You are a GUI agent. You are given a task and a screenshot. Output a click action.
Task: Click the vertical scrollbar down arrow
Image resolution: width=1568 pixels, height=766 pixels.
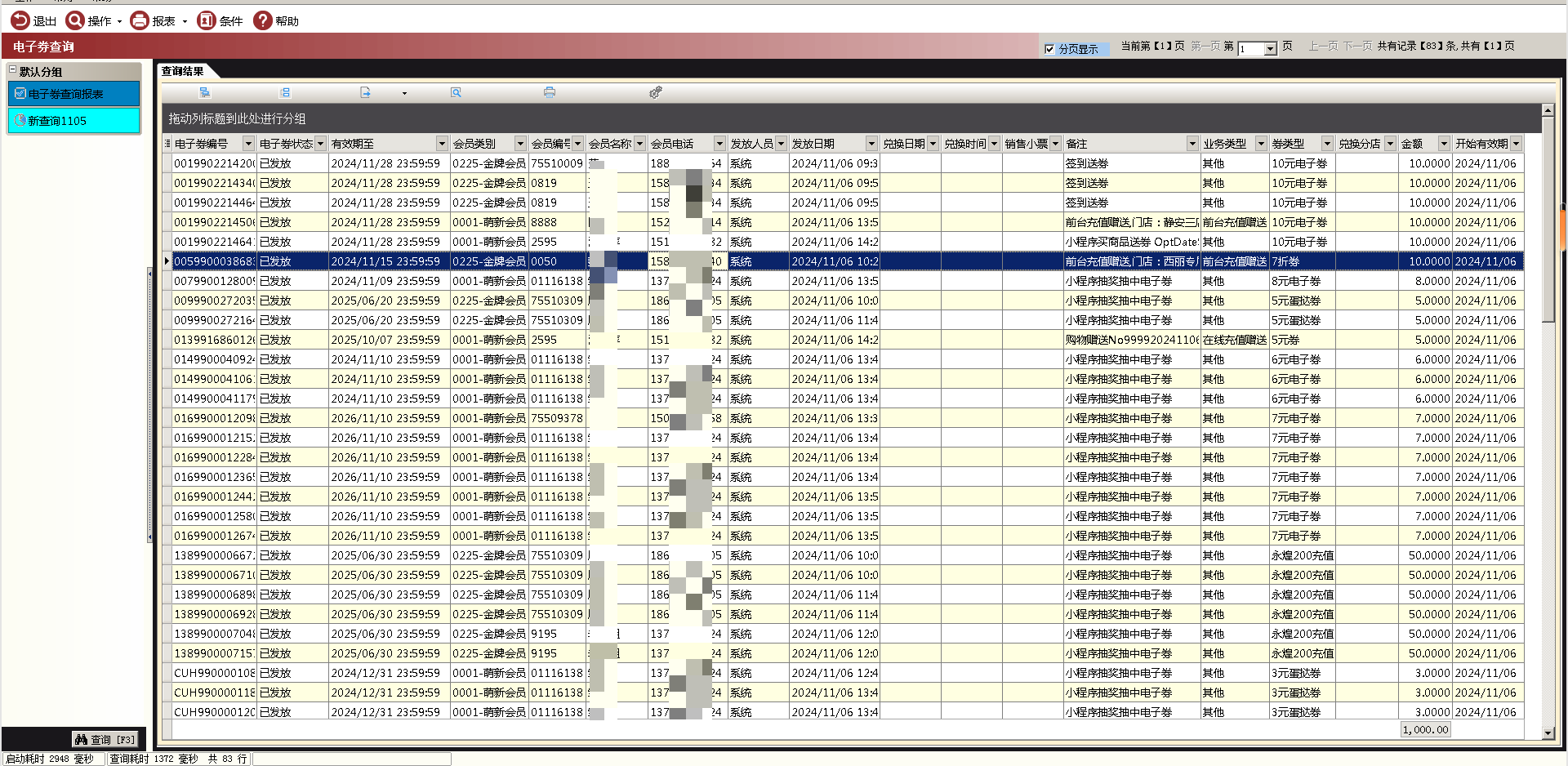(1547, 733)
